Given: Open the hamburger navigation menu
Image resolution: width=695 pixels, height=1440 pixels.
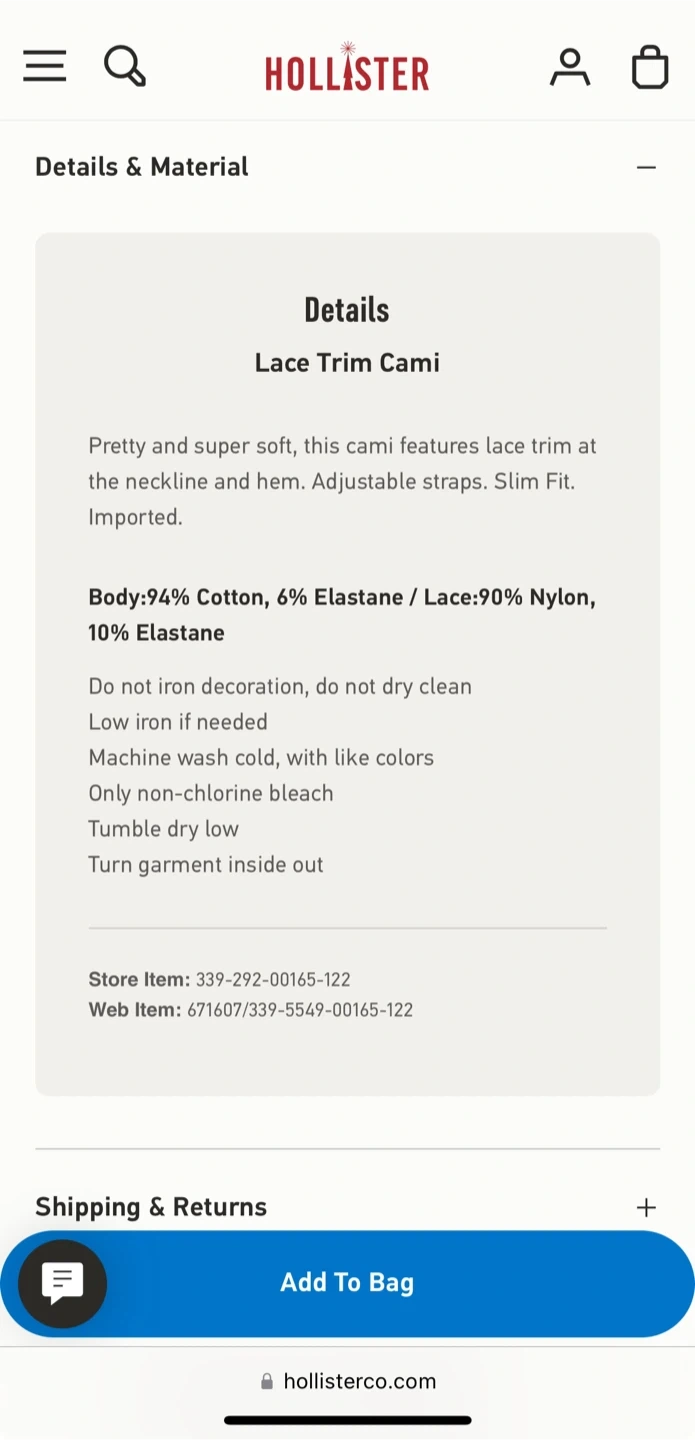Looking at the screenshot, I should click(45, 67).
